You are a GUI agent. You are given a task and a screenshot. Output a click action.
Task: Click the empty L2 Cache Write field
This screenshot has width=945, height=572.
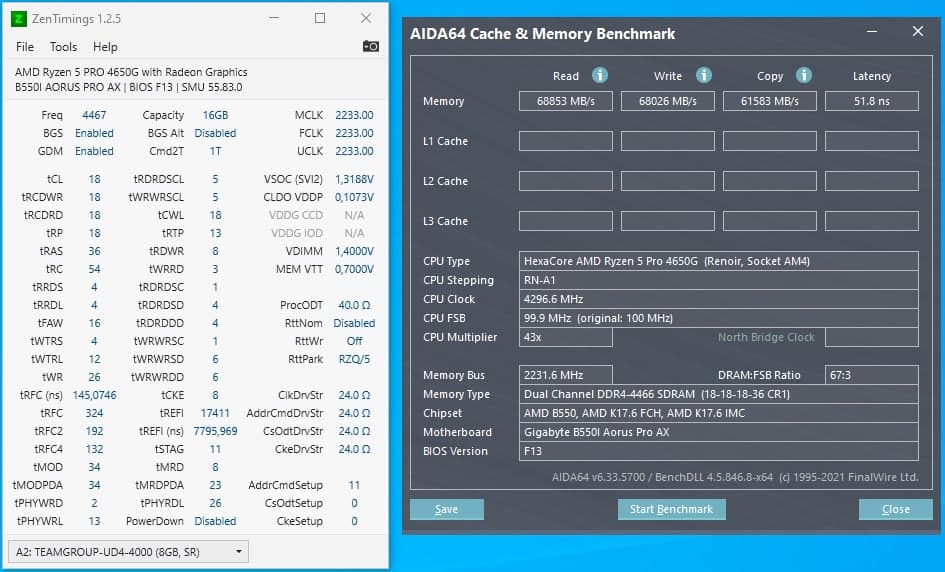click(668, 181)
